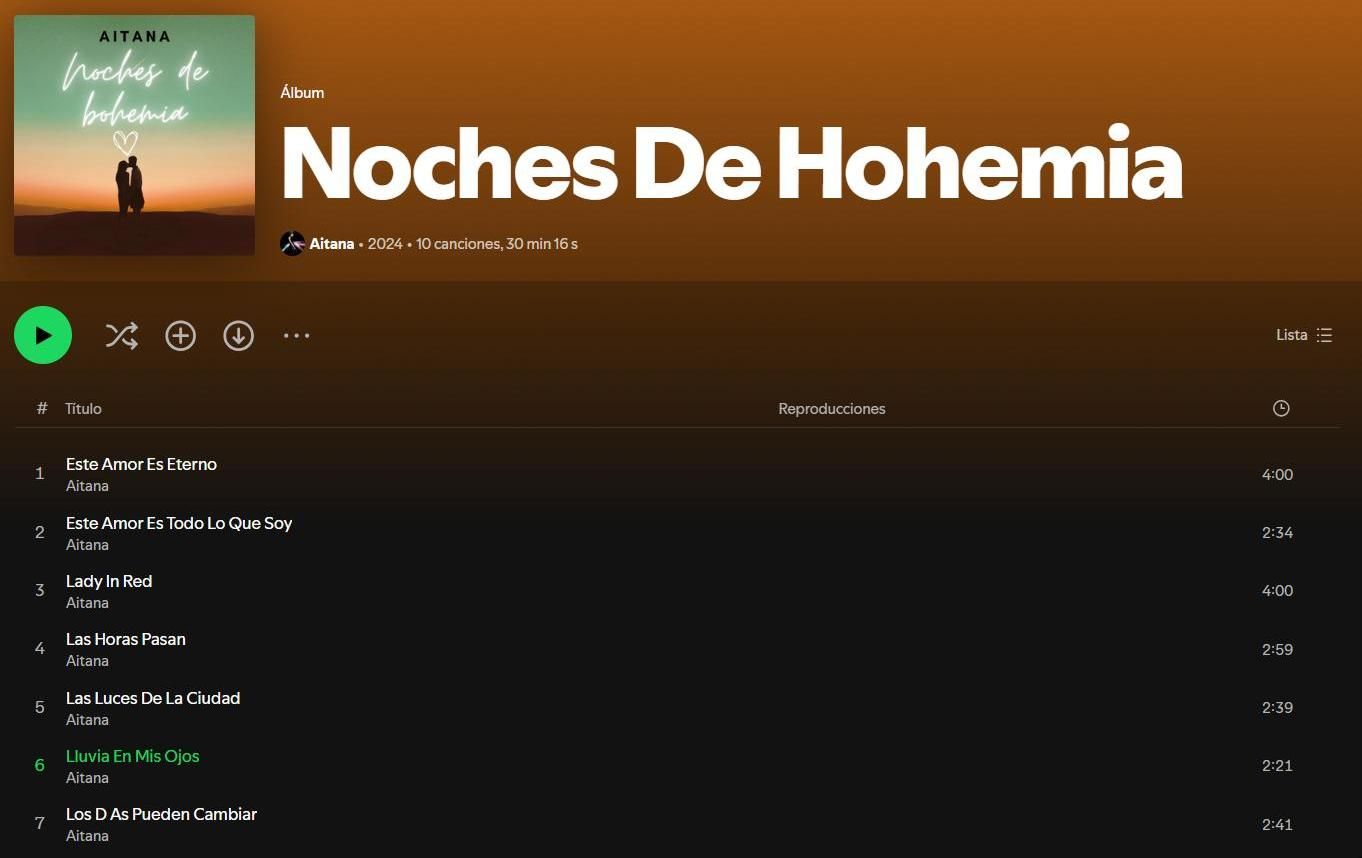Click the # column header

tap(42, 408)
